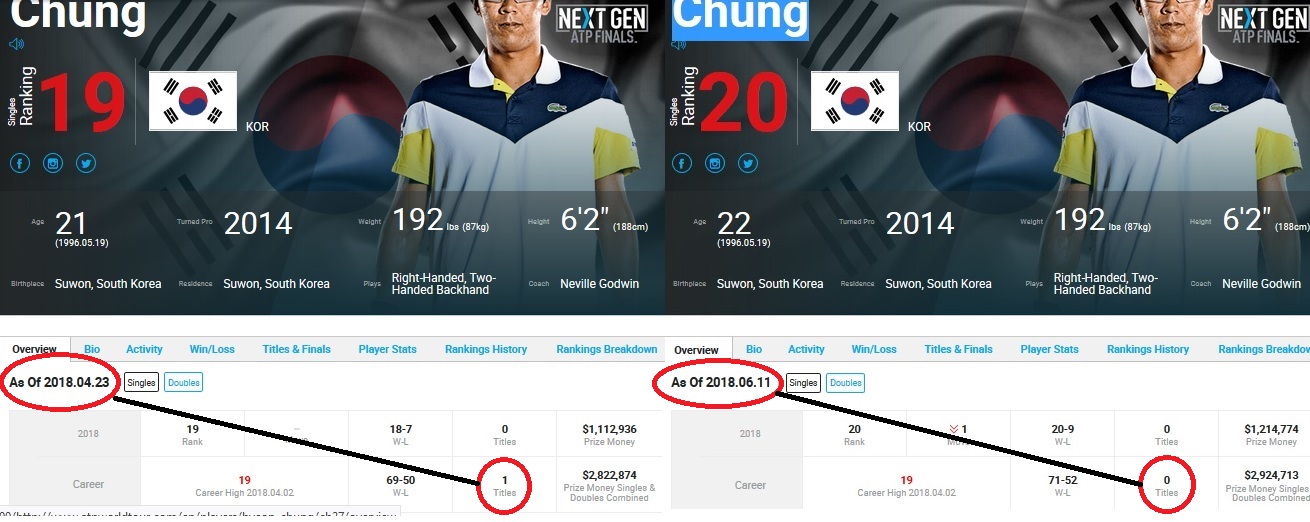Open the Bio tab in the left panel

pyautogui.click(x=92, y=349)
